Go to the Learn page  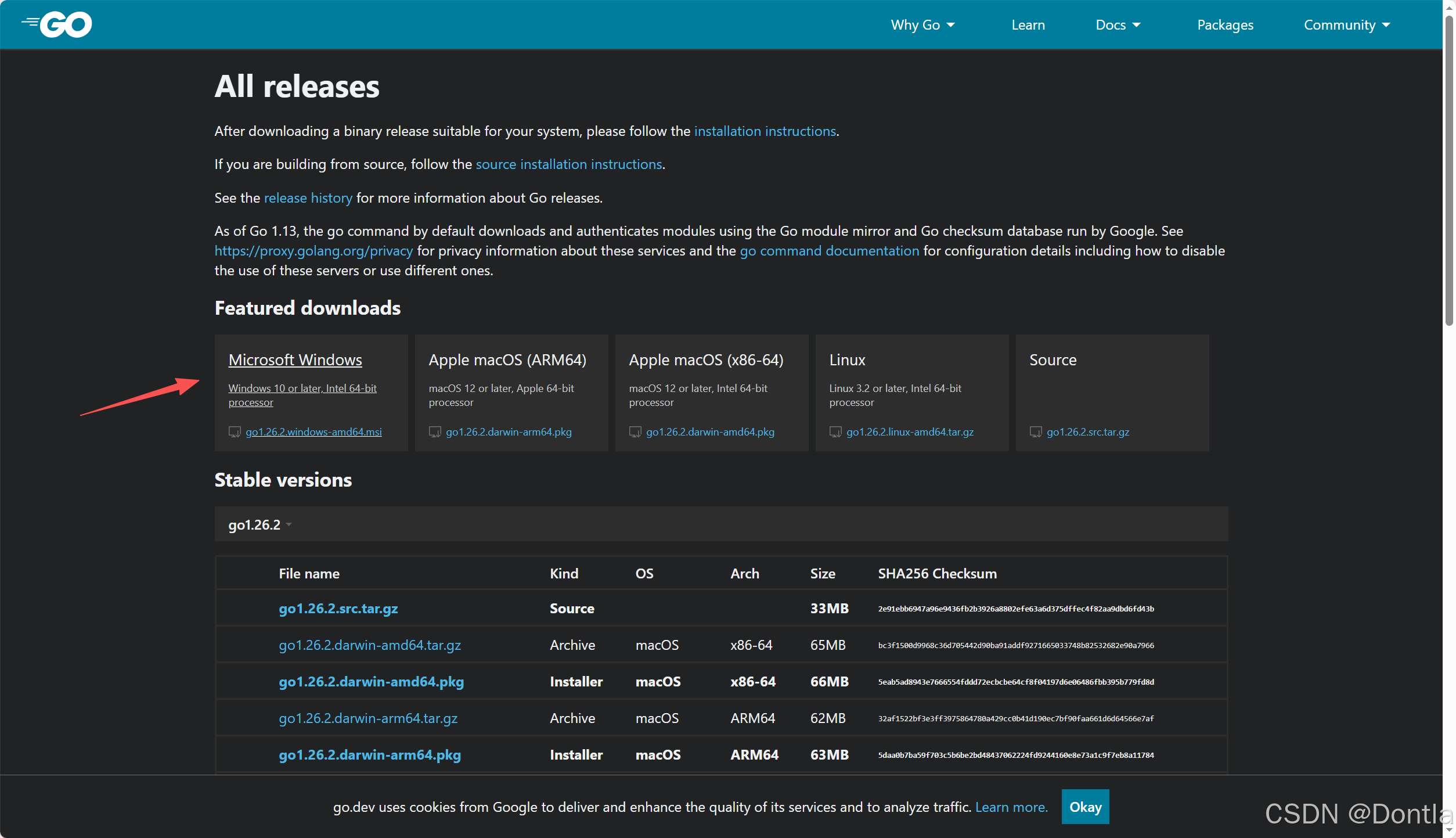point(1028,25)
